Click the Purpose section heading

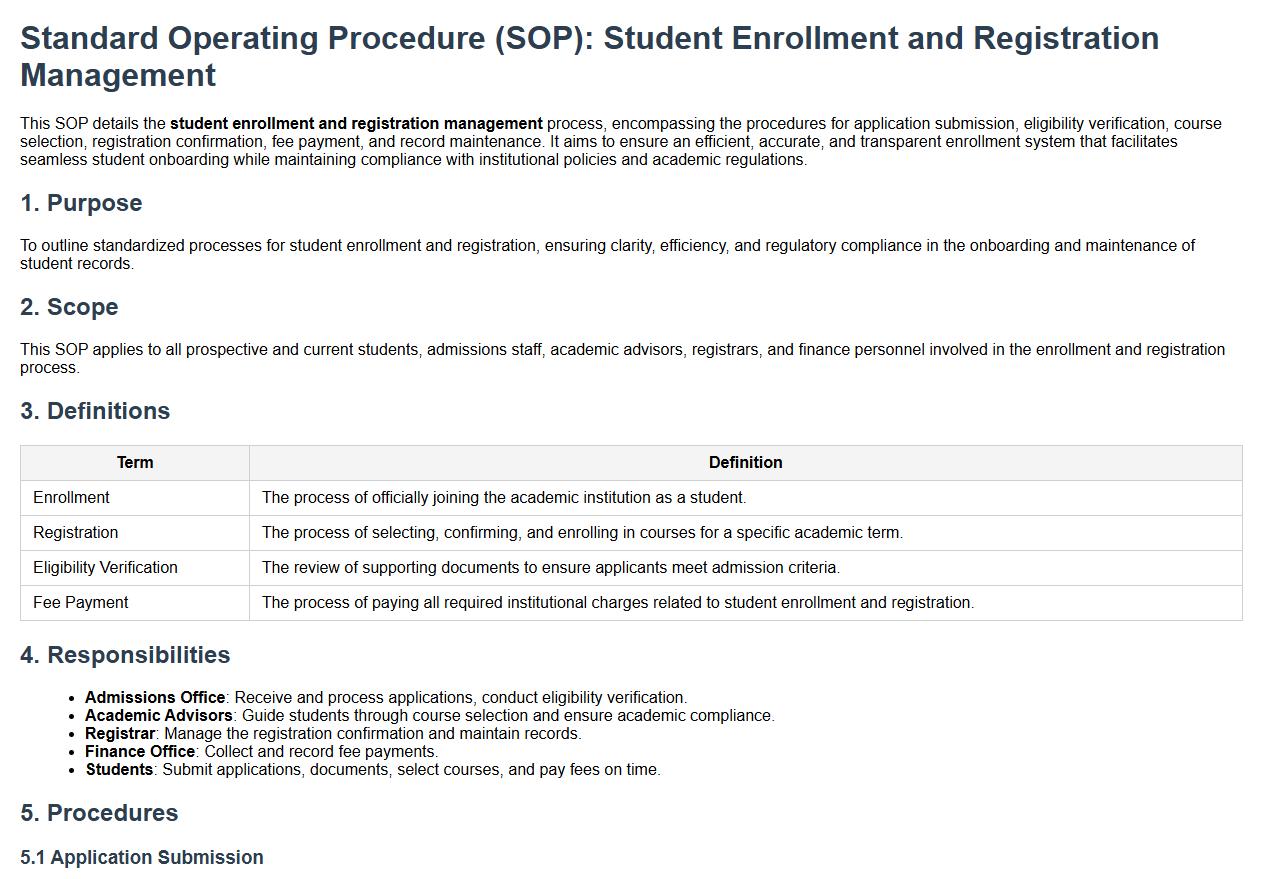pyautogui.click(x=81, y=203)
